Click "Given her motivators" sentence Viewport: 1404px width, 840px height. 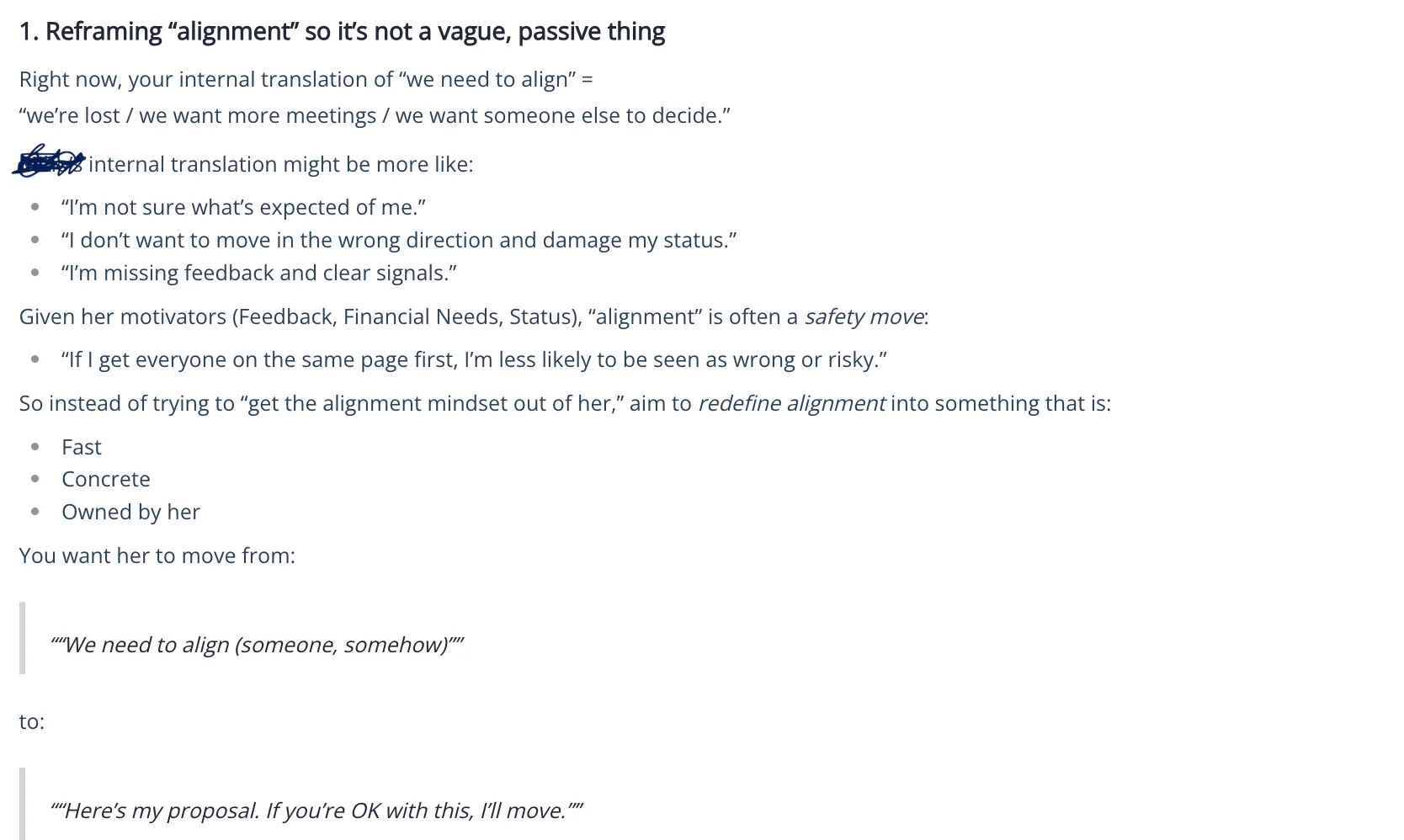point(474,316)
